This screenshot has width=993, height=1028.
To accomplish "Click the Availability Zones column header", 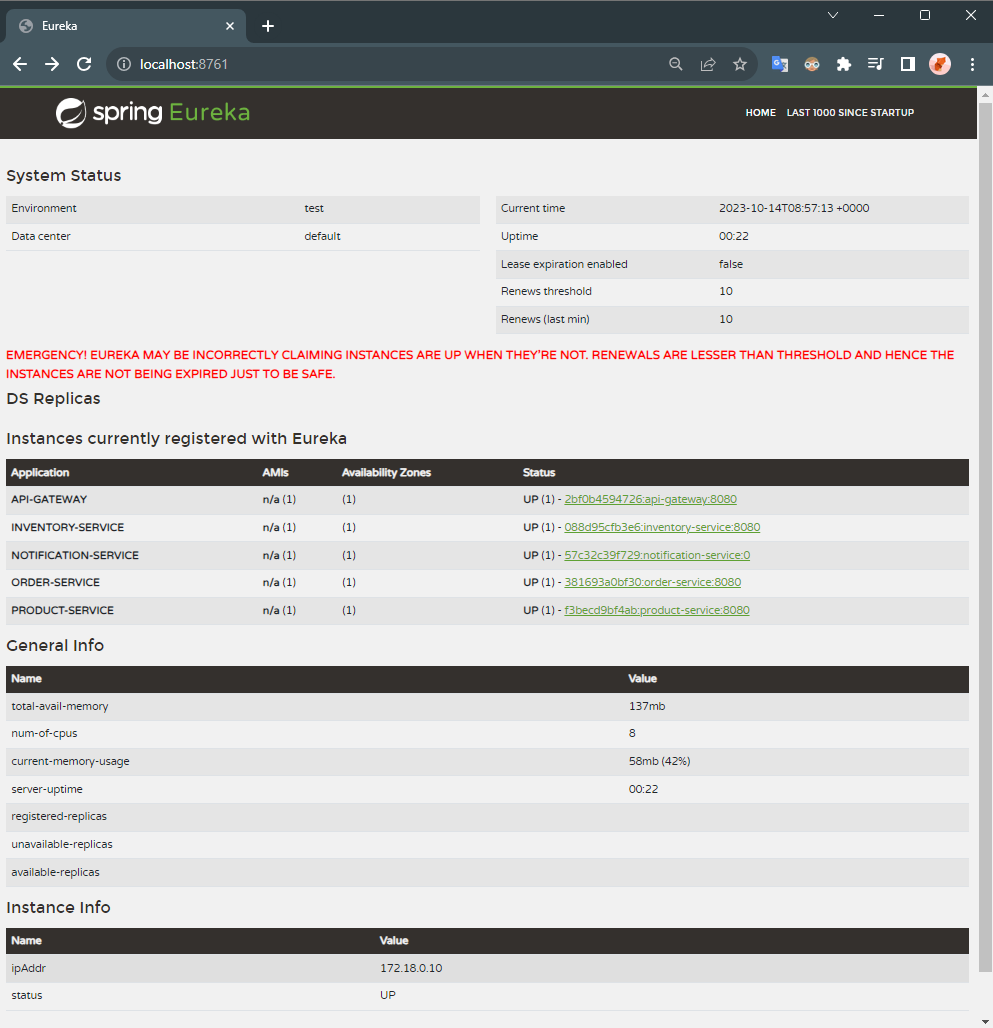I will (x=386, y=473).
